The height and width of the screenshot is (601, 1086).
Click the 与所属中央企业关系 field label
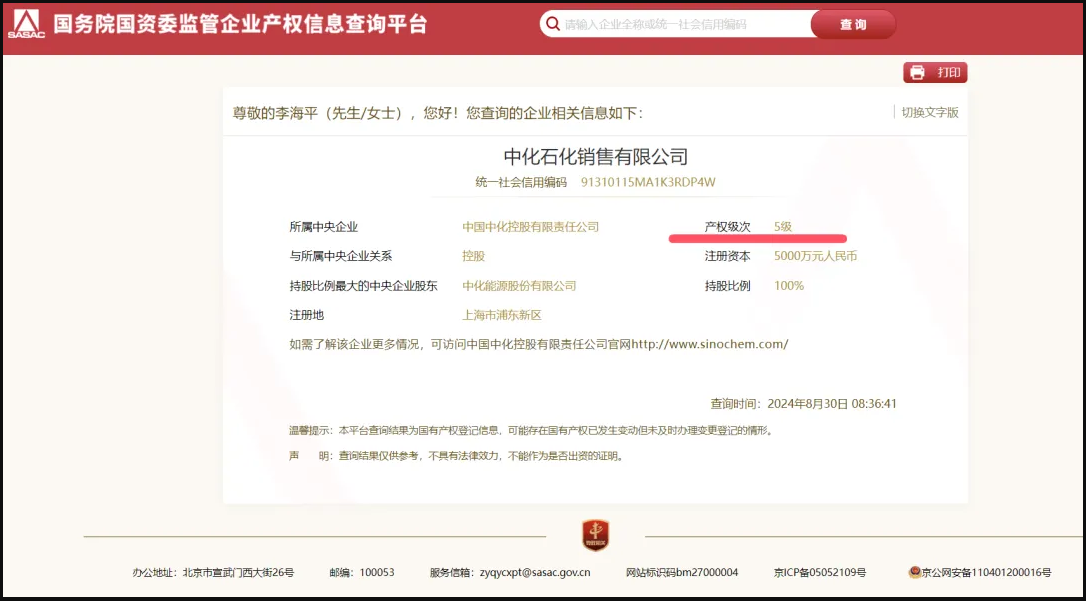click(x=341, y=256)
